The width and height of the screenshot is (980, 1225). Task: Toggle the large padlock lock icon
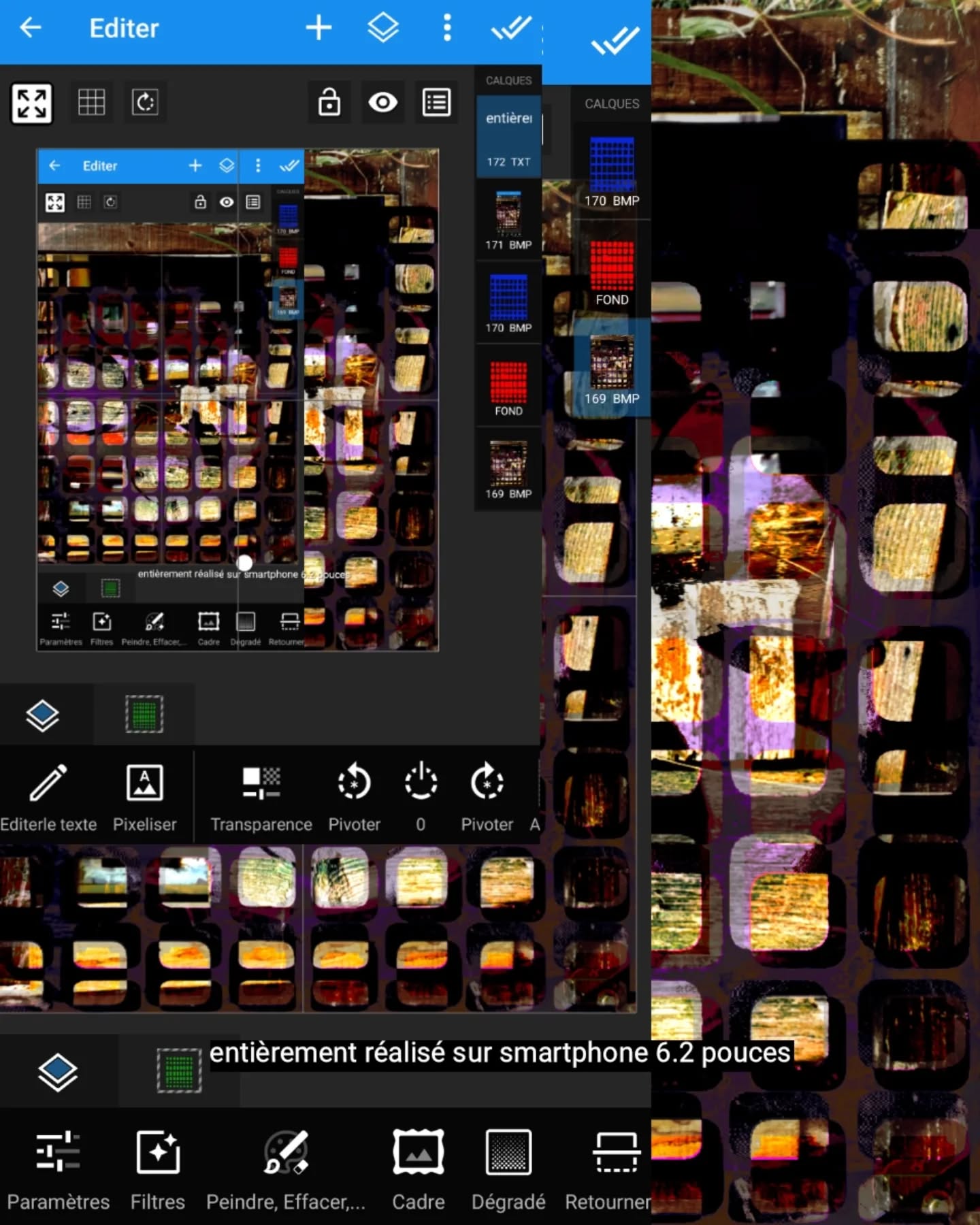click(329, 103)
